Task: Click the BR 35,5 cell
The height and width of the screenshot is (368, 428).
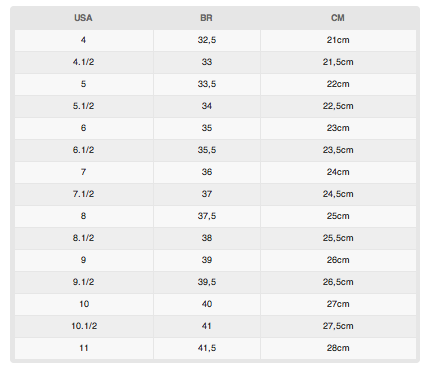Action: point(207,150)
